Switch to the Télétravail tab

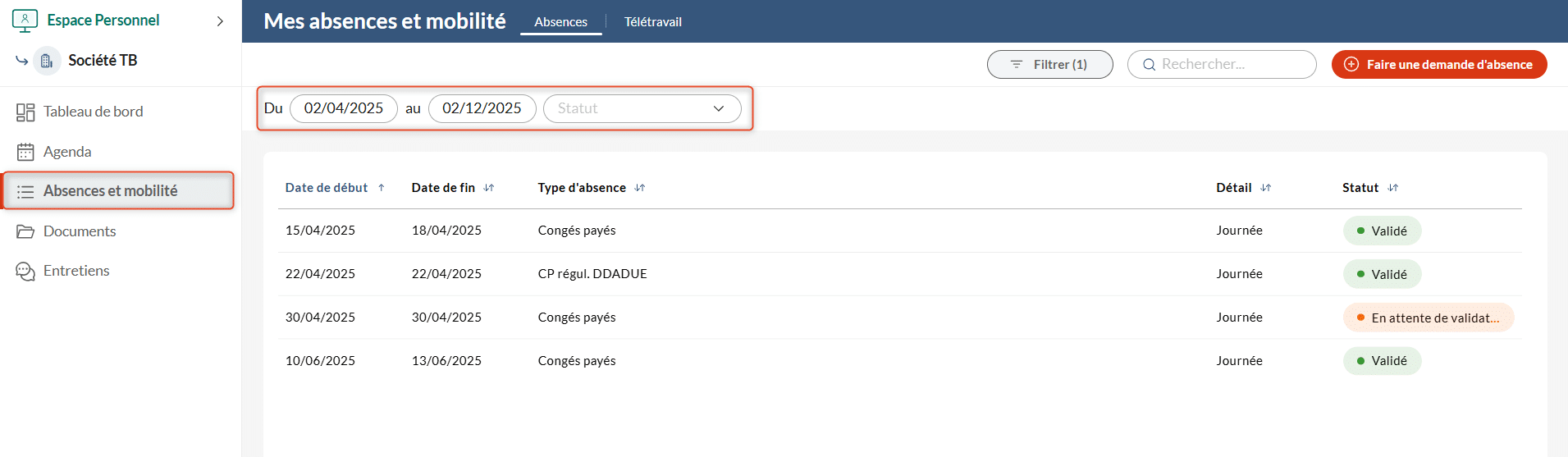(x=652, y=22)
